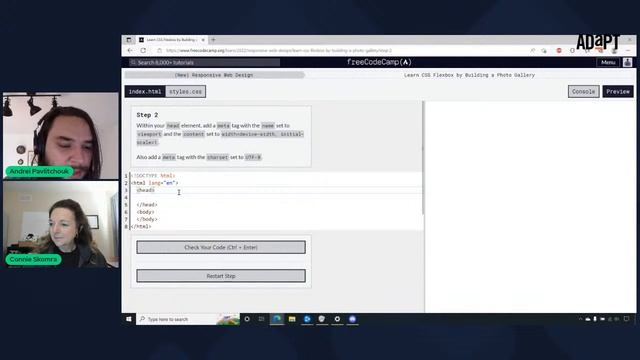Switch to the styles.css file tab
This screenshot has height=360, width=640.
(x=185, y=91)
